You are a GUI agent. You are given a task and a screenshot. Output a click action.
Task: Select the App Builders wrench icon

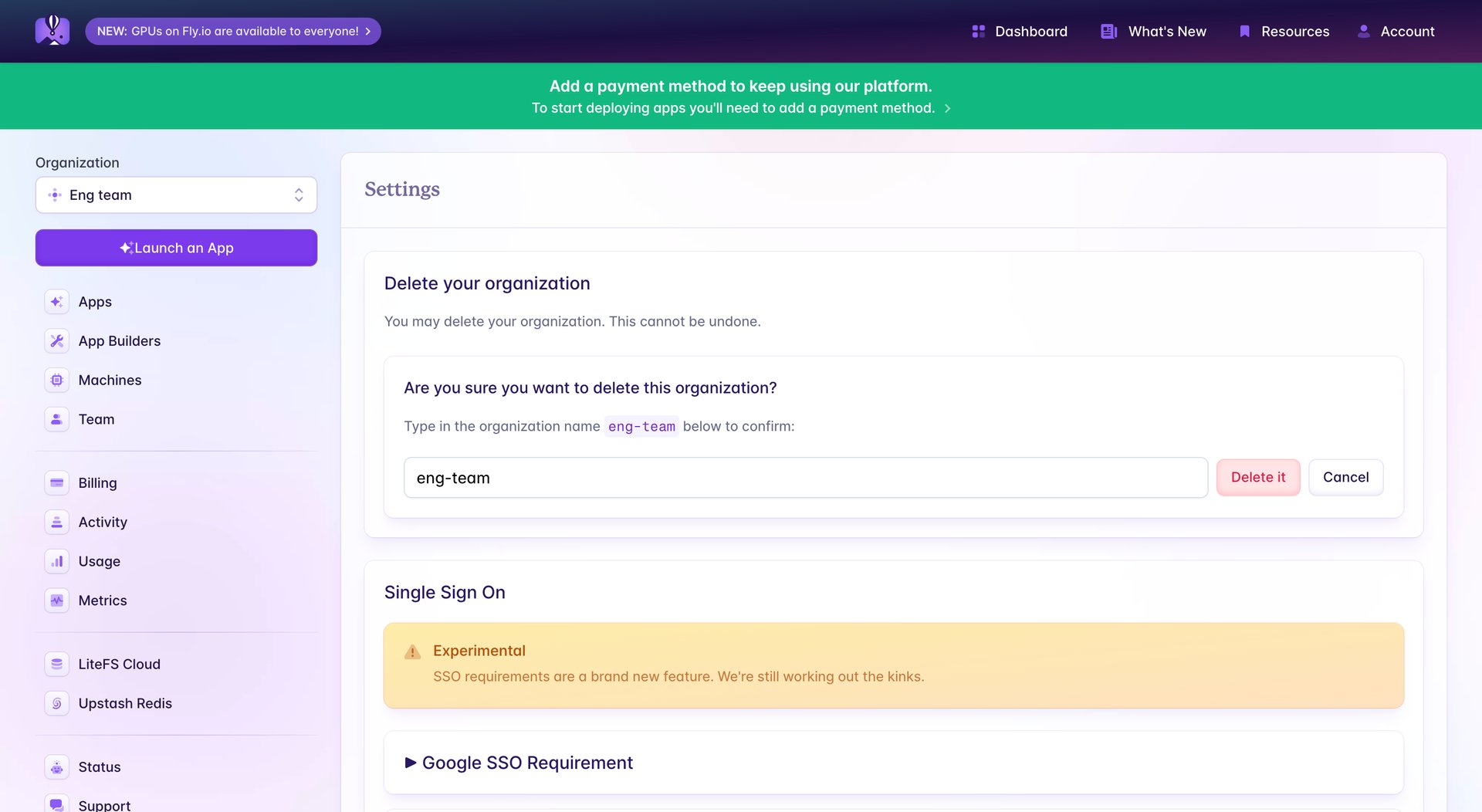(56, 340)
